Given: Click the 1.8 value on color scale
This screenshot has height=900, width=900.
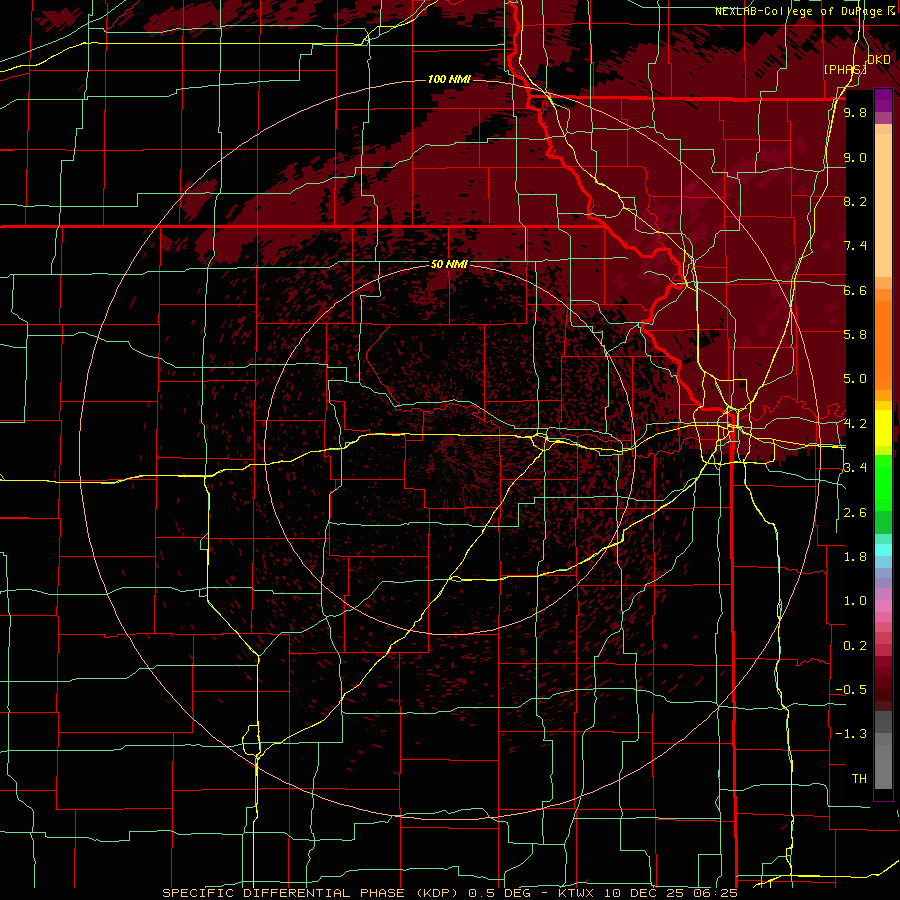Looking at the screenshot, I should 855,557.
